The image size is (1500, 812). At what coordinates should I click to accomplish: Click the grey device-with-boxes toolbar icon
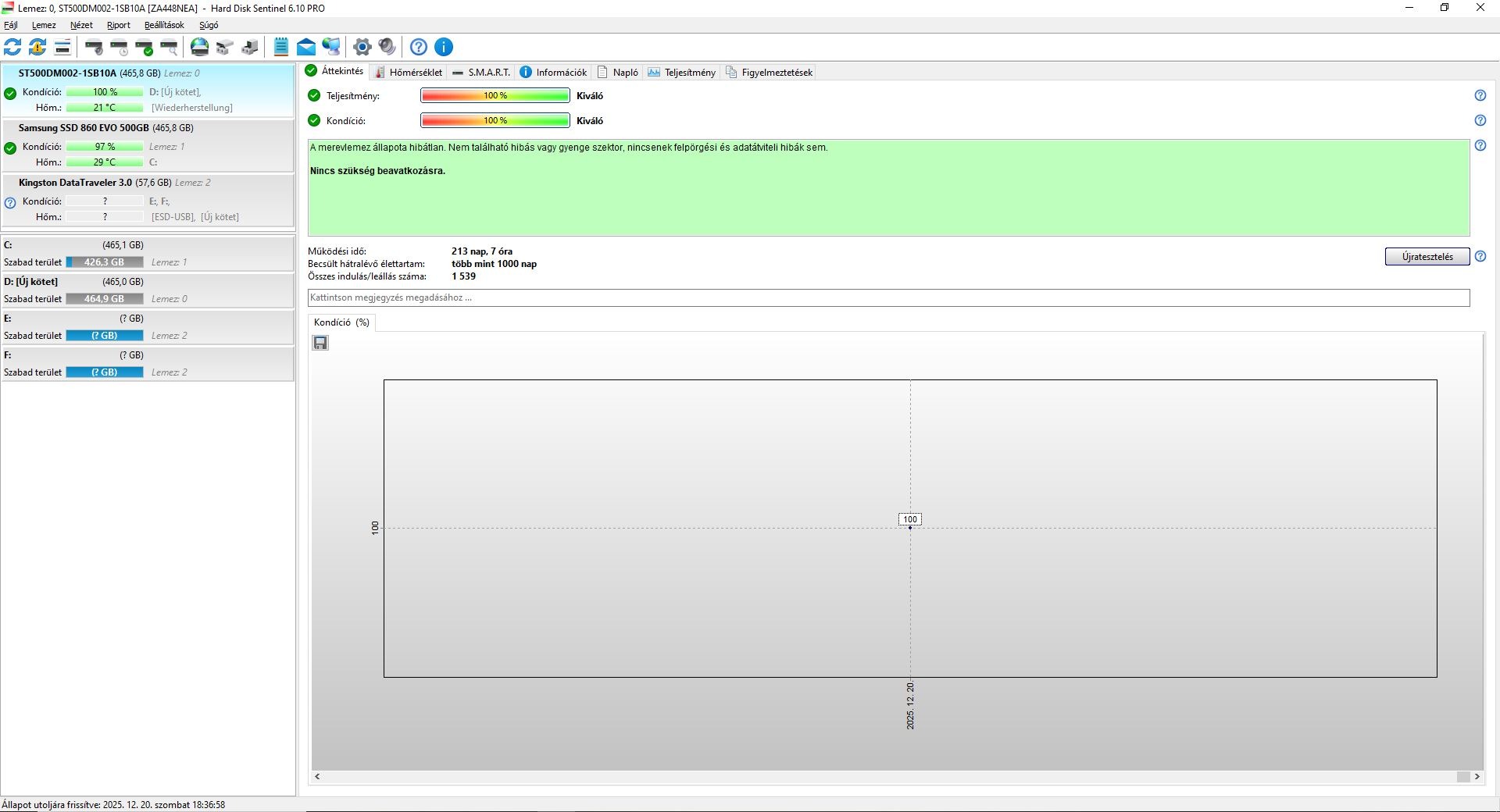(x=225, y=47)
